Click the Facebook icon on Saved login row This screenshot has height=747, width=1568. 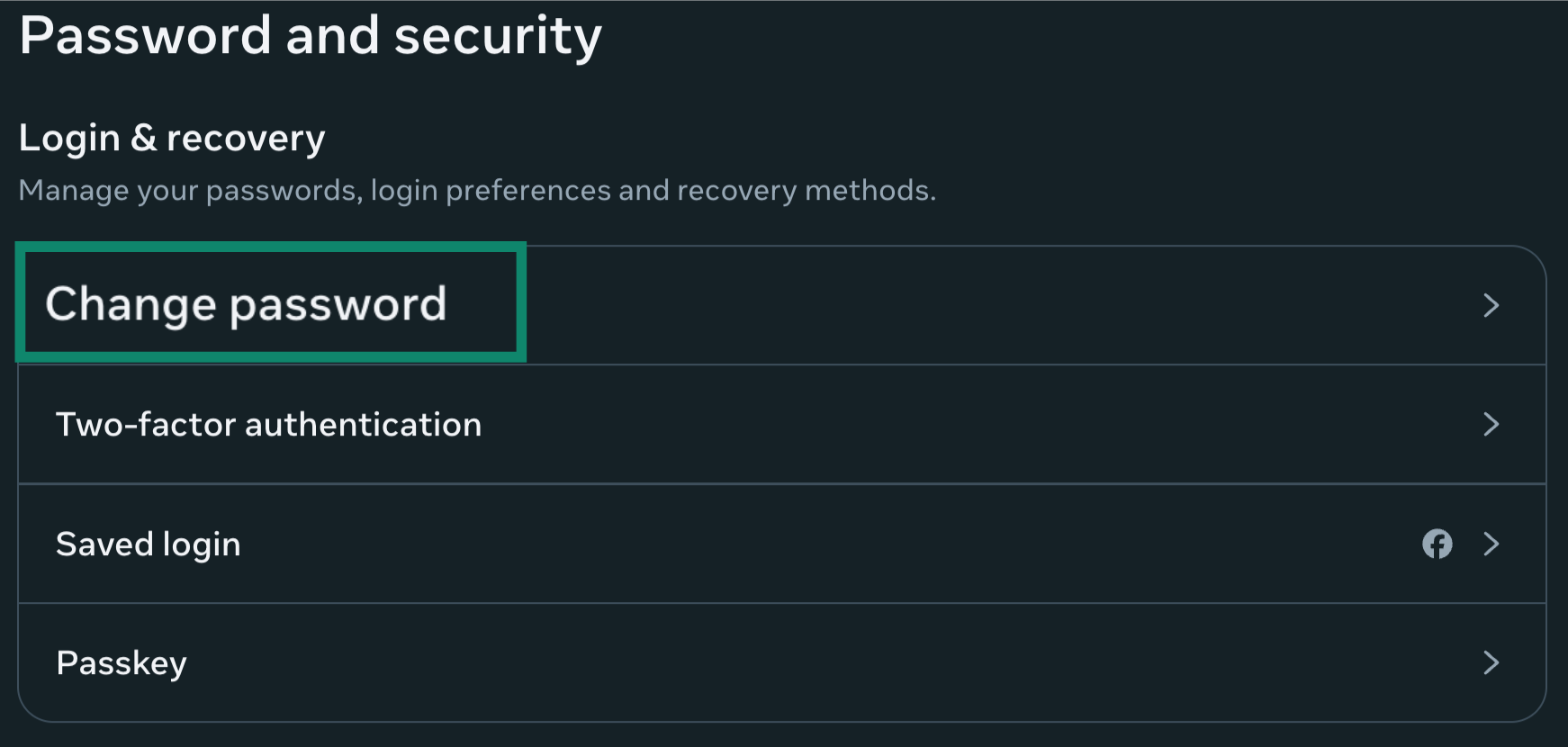[x=1438, y=544]
